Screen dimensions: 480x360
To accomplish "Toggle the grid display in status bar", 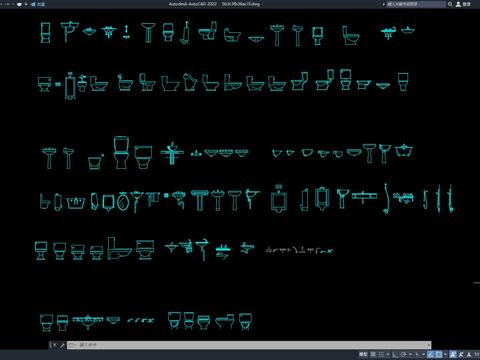I will [373, 354].
